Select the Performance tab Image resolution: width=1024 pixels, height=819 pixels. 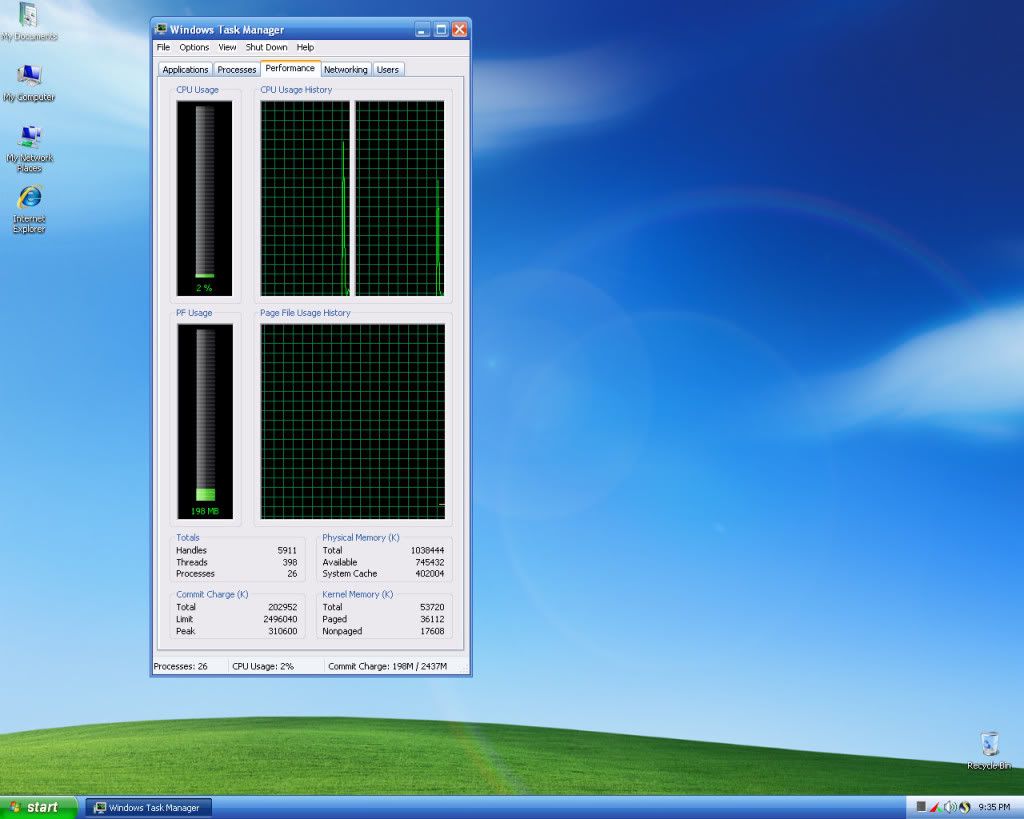coord(290,68)
